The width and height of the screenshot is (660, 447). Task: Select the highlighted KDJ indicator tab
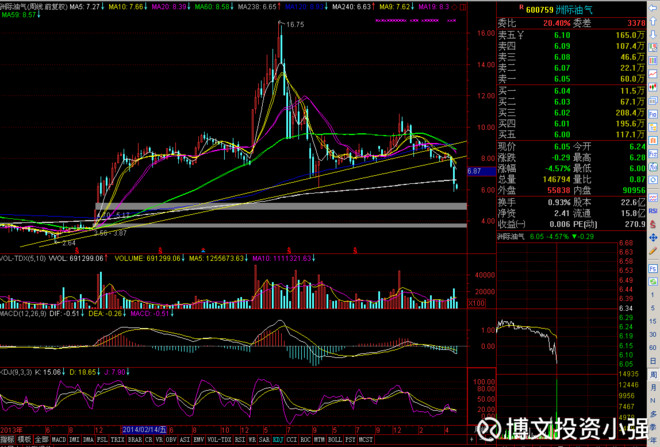[x=278, y=440]
